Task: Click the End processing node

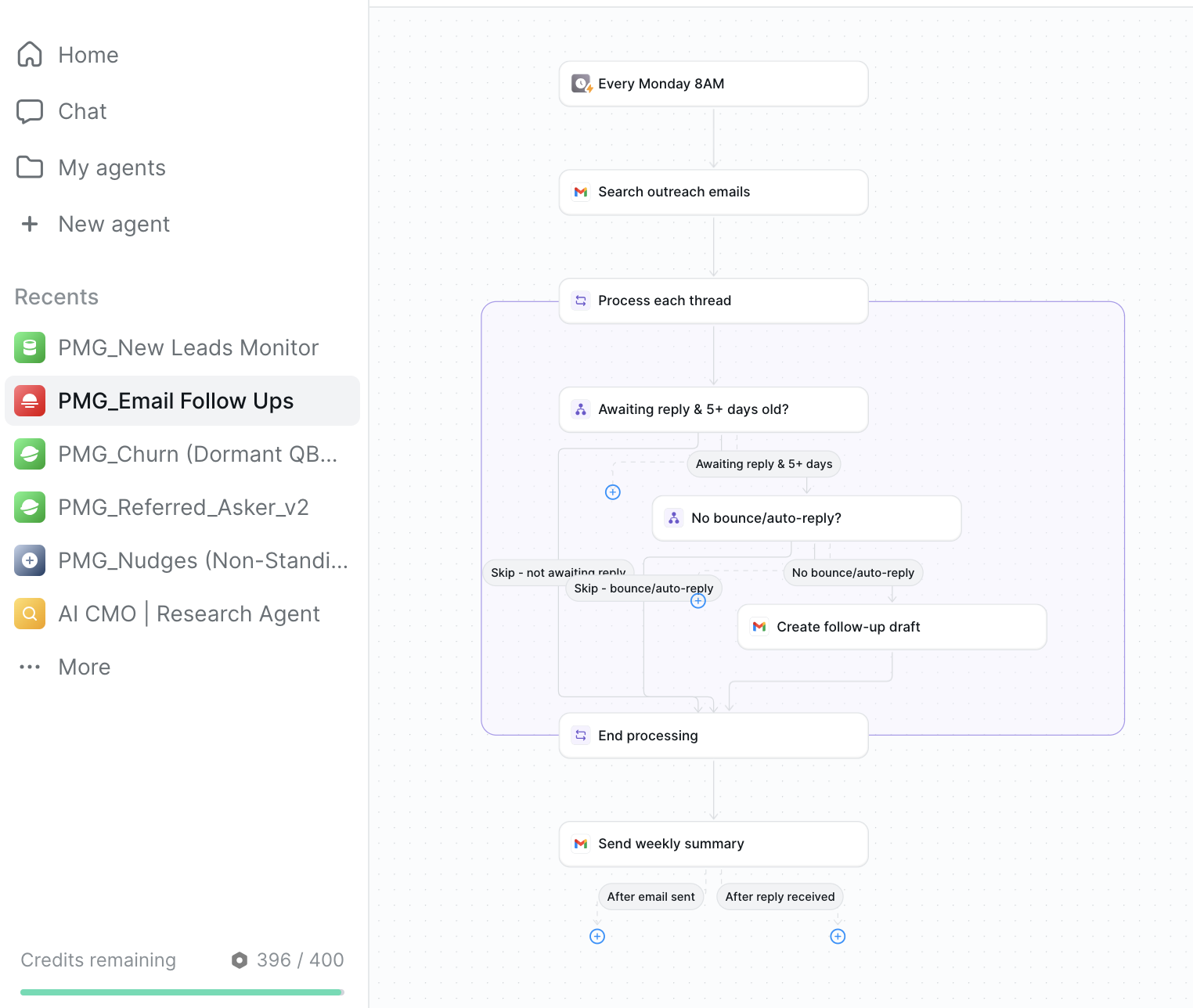Action: coord(712,735)
